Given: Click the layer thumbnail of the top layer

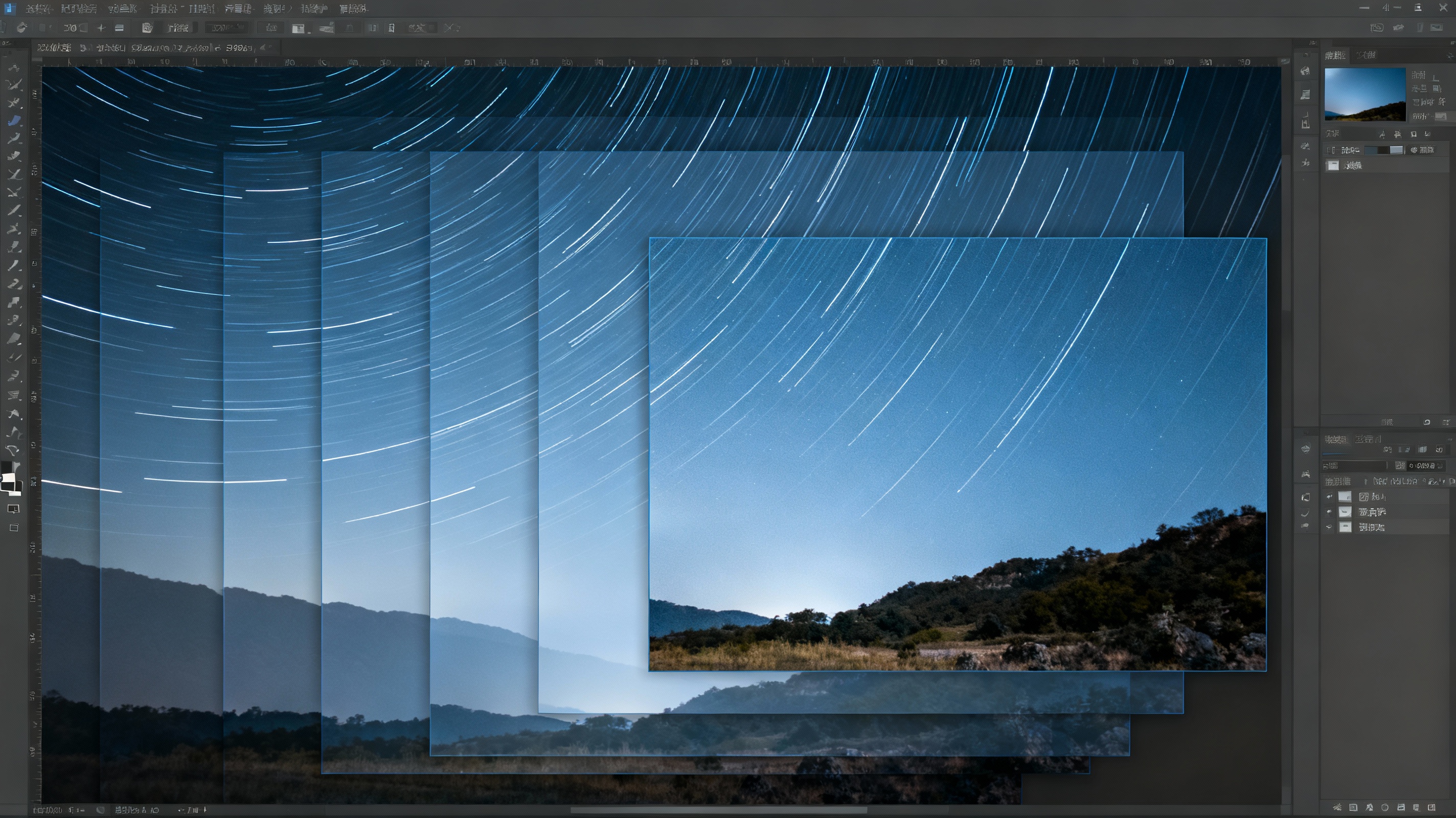Looking at the screenshot, I should click(1346, 496).
